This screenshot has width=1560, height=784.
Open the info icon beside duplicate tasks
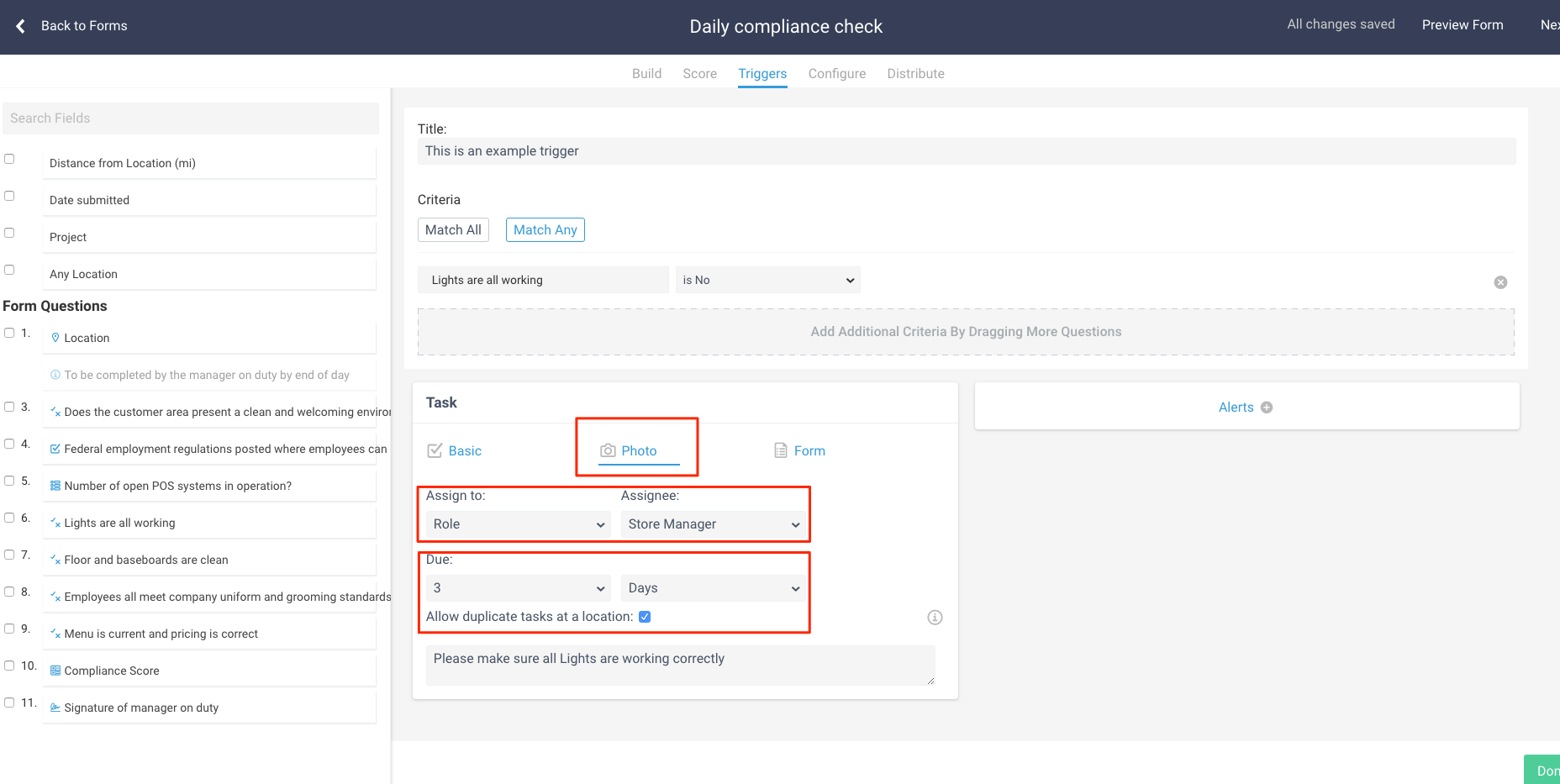click(935, 618)
